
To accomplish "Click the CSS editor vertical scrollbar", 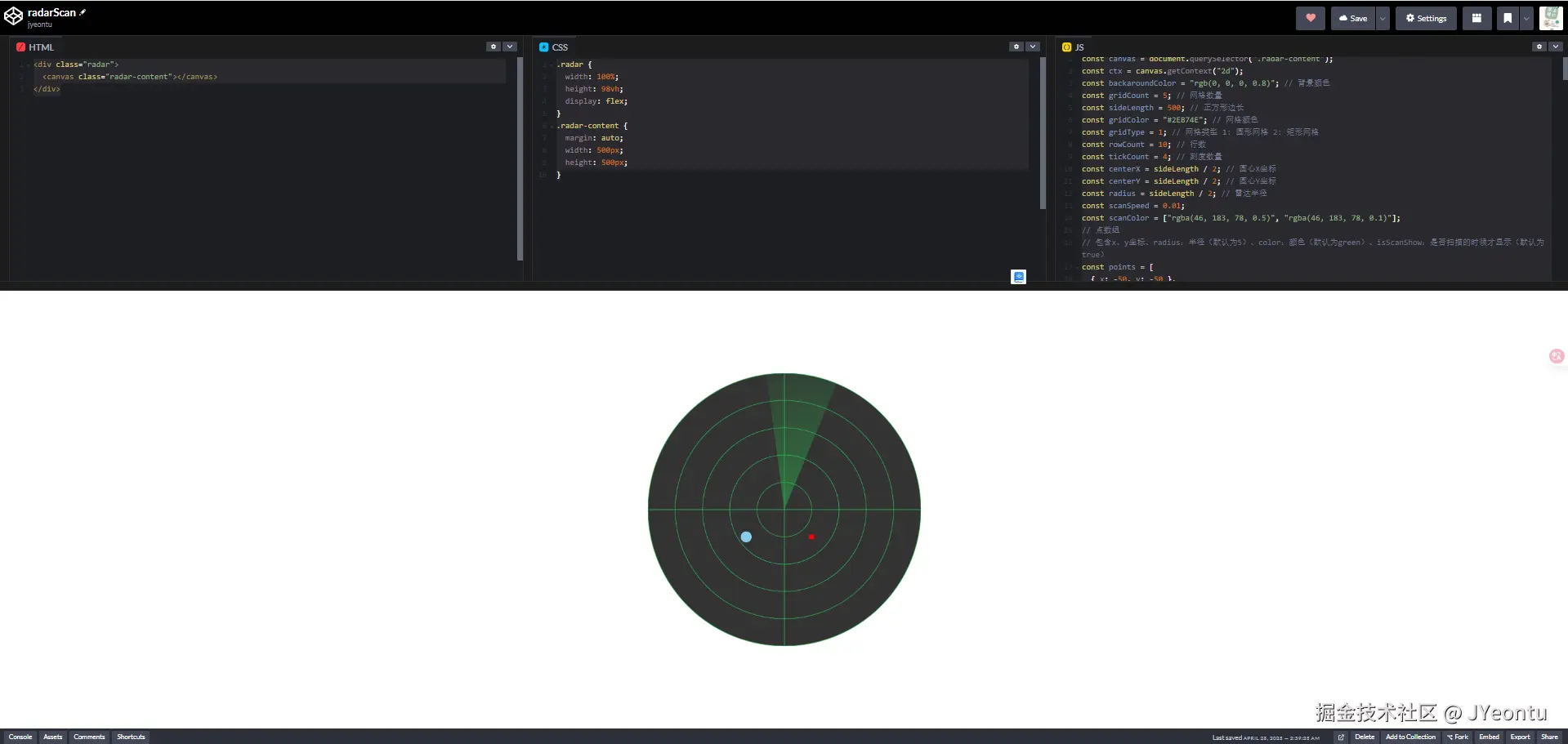I will (1043, 133).
